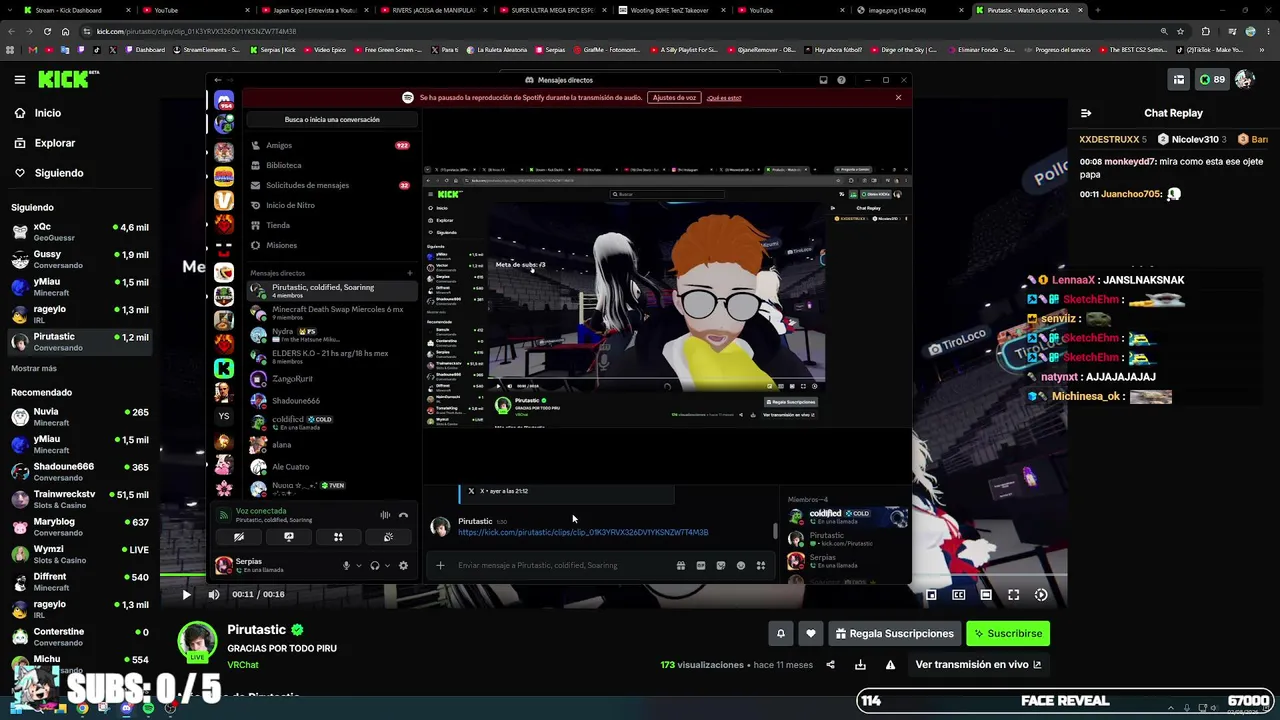Dismiss the Spotify paused notice

coord(898,98)
